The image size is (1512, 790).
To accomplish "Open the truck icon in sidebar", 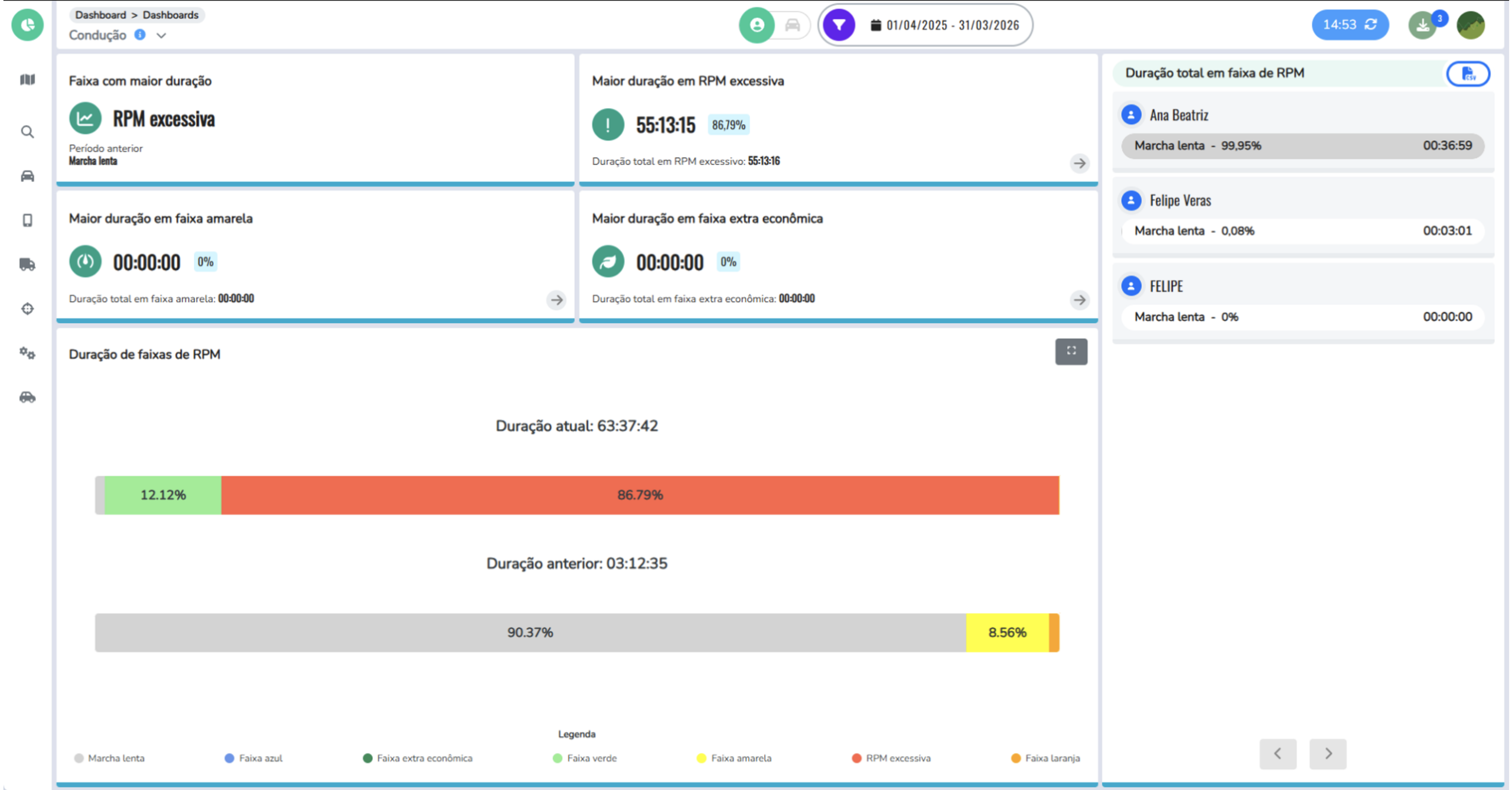I will (27, 264).
